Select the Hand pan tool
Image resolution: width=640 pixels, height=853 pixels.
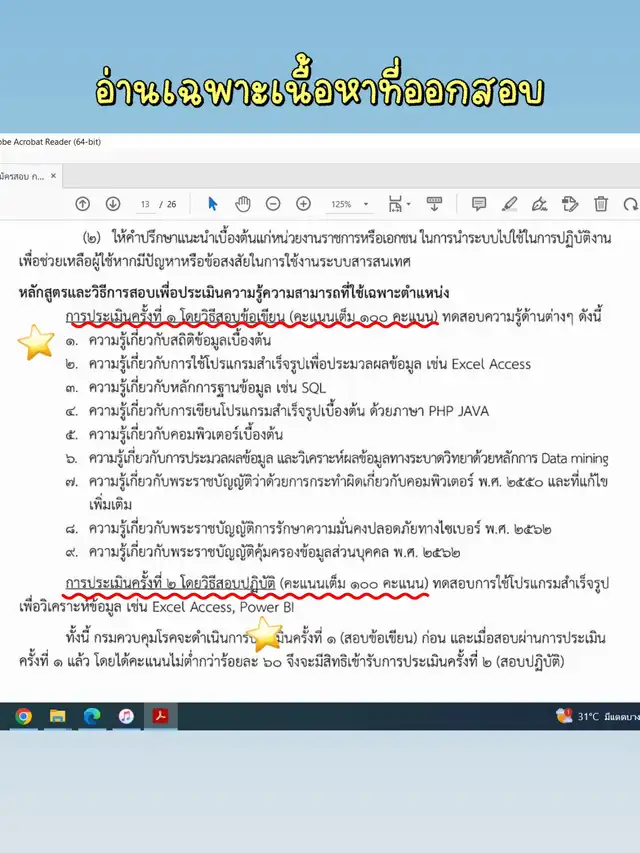pyautogui.click(x=243, y=204)
